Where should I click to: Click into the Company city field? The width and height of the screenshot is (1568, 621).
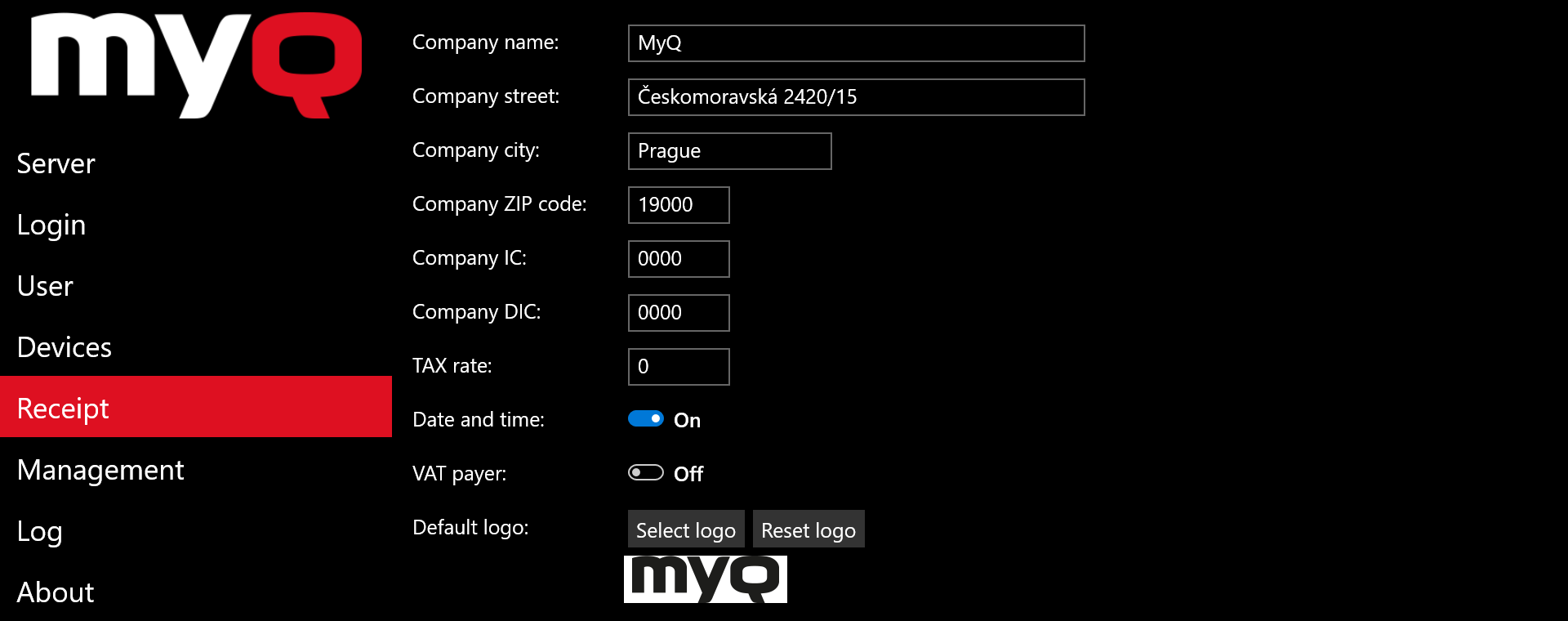click(x=729, y=151)
